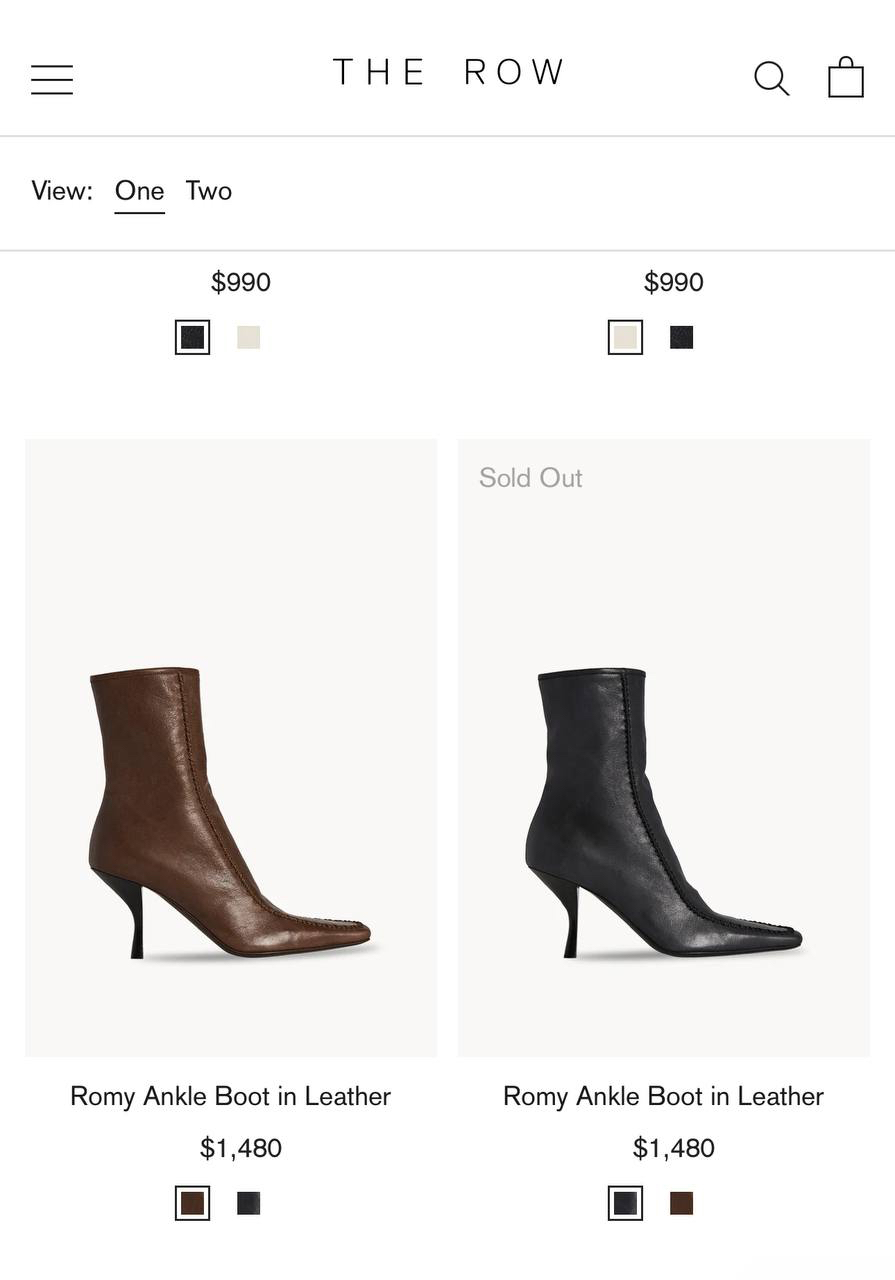The height and width of the screenshot is (1280, 895).
Task: Select brown swatch under right Romy boot
Action: coord(681,1203)
